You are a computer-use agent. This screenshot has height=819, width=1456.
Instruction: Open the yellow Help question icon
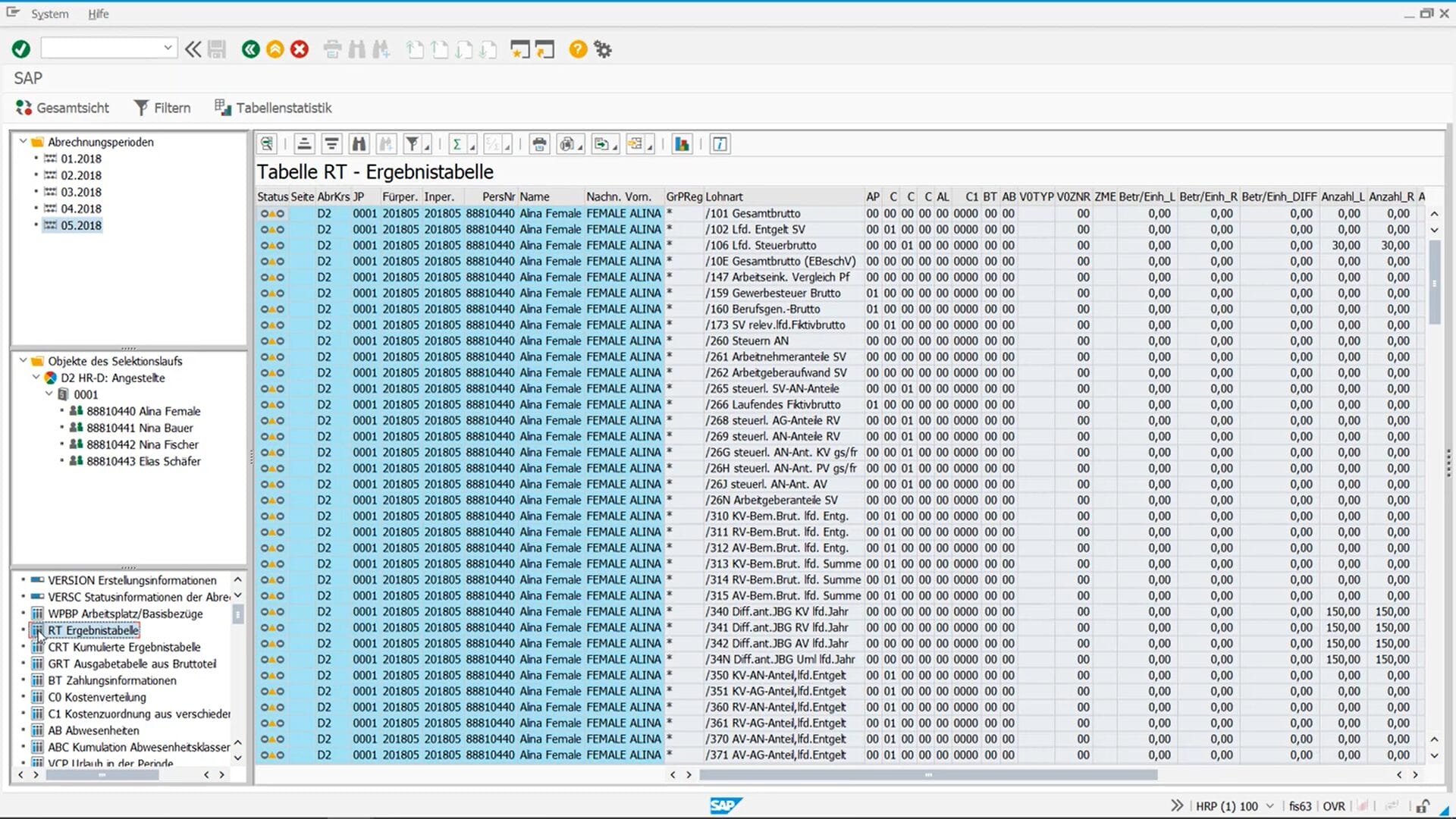(x=578, y=49)
